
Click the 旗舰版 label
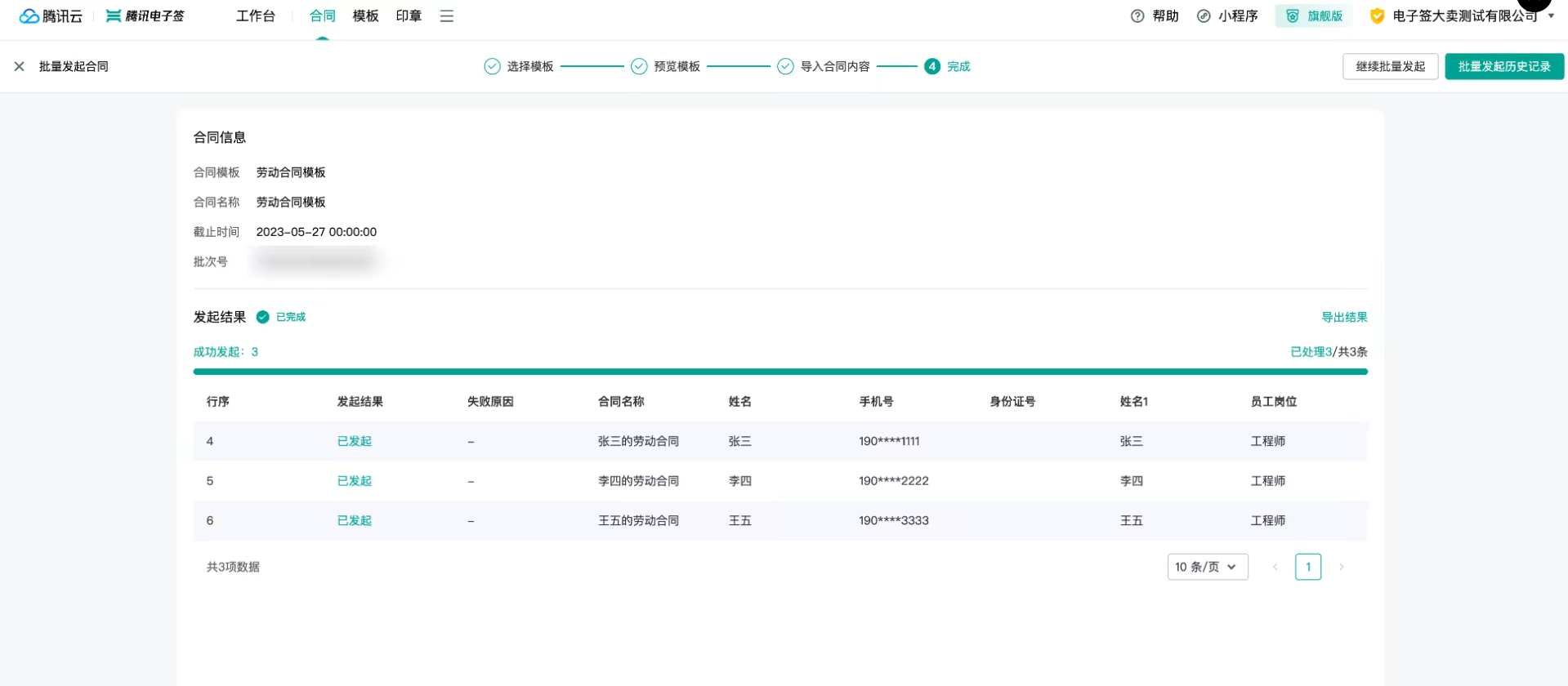1325,16
